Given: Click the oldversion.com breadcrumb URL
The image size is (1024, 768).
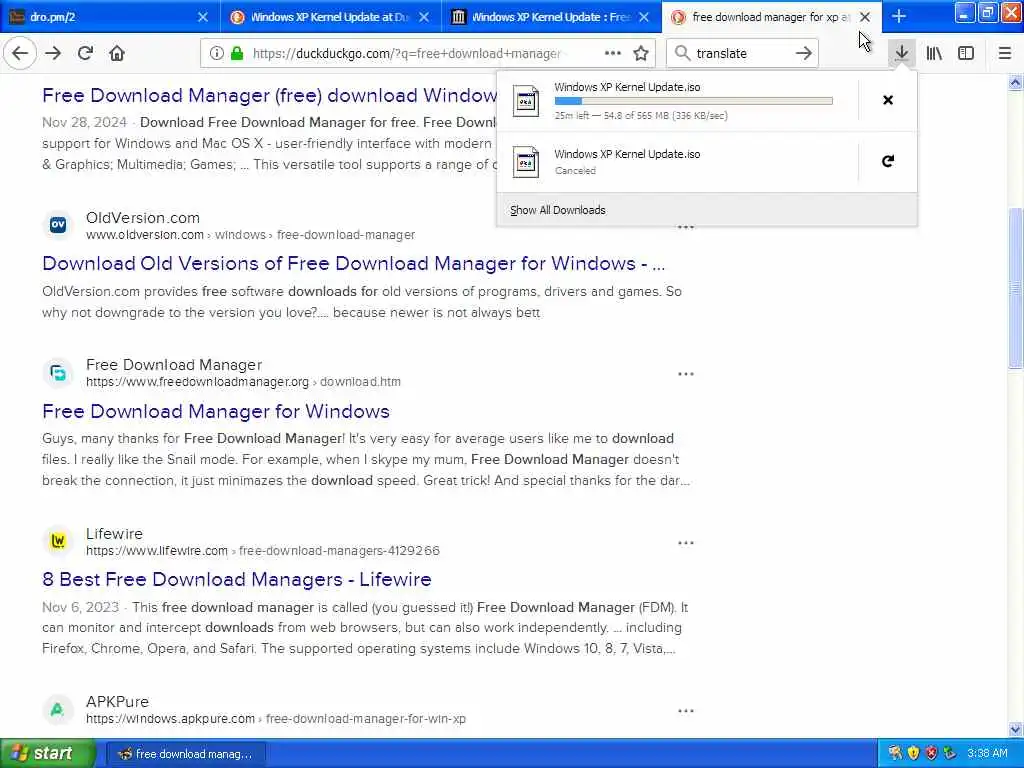Looking at the screenshot, I should point(250,234).
